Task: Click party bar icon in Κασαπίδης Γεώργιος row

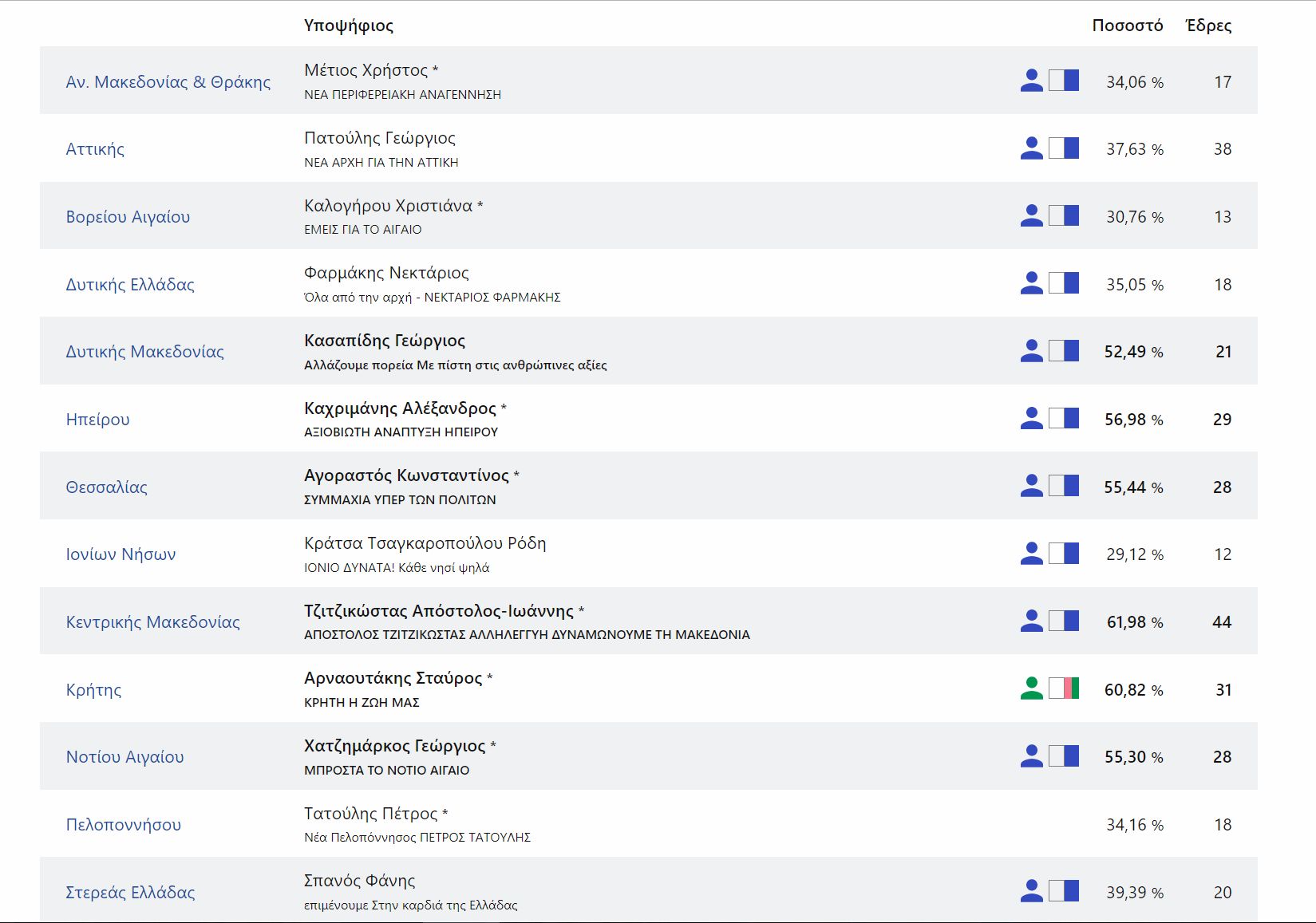Action: pos(1064,350)
